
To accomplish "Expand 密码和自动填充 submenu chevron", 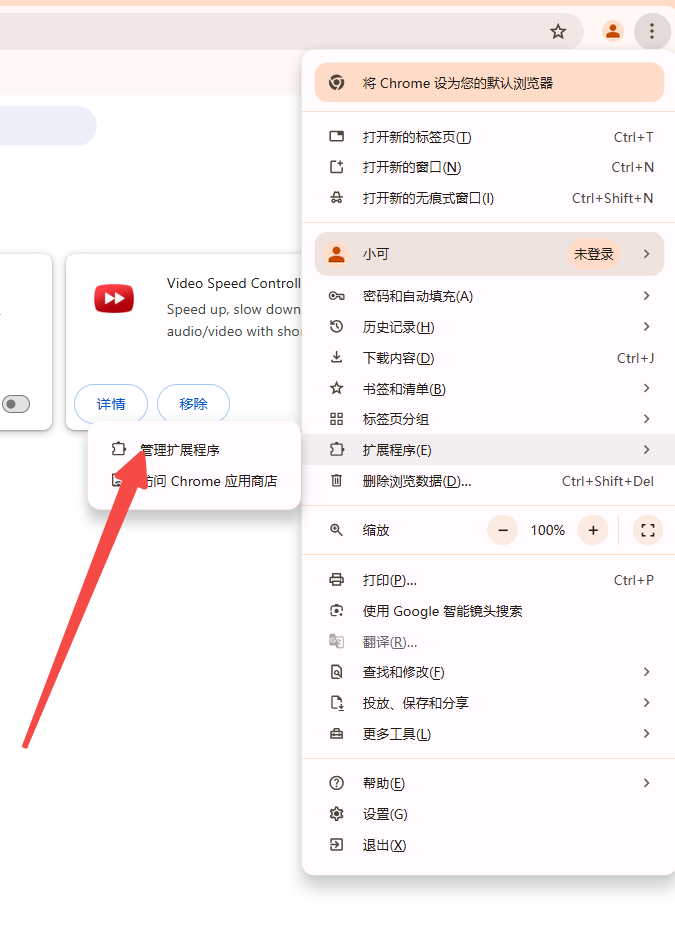I will pyautogui.click(x=646, y=295).
